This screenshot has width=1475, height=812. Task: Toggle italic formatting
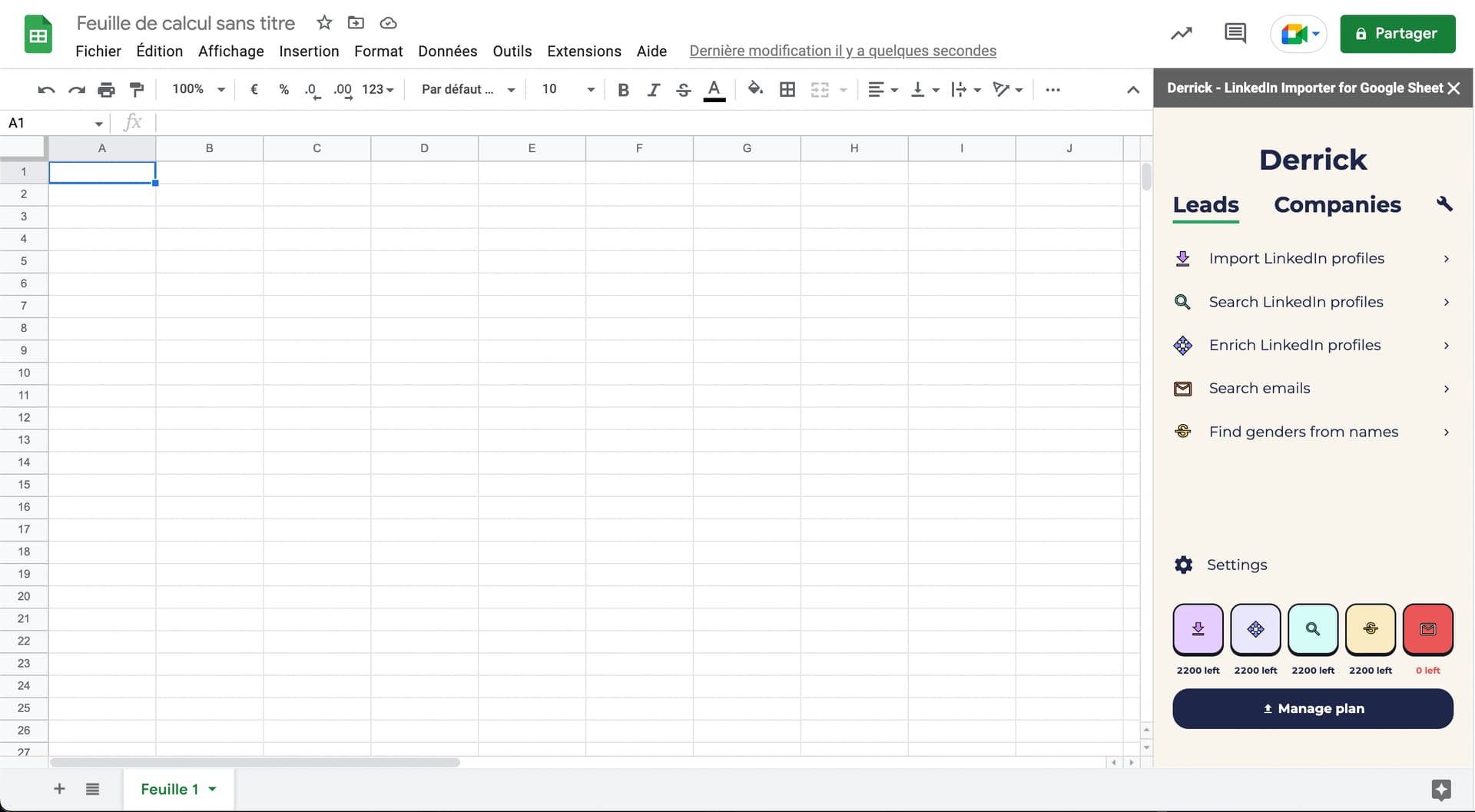[x=654, y=90]
